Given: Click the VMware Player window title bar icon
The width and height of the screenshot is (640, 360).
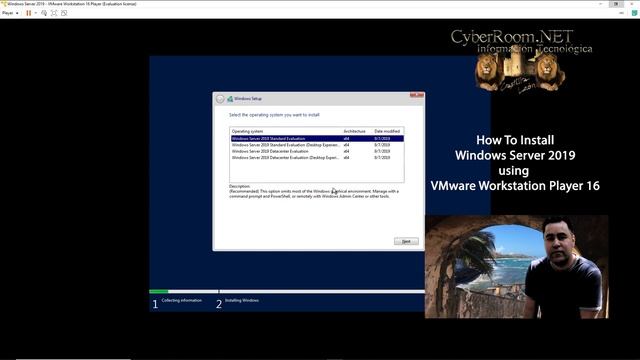Looking at the screenshot, I should 4,4.
